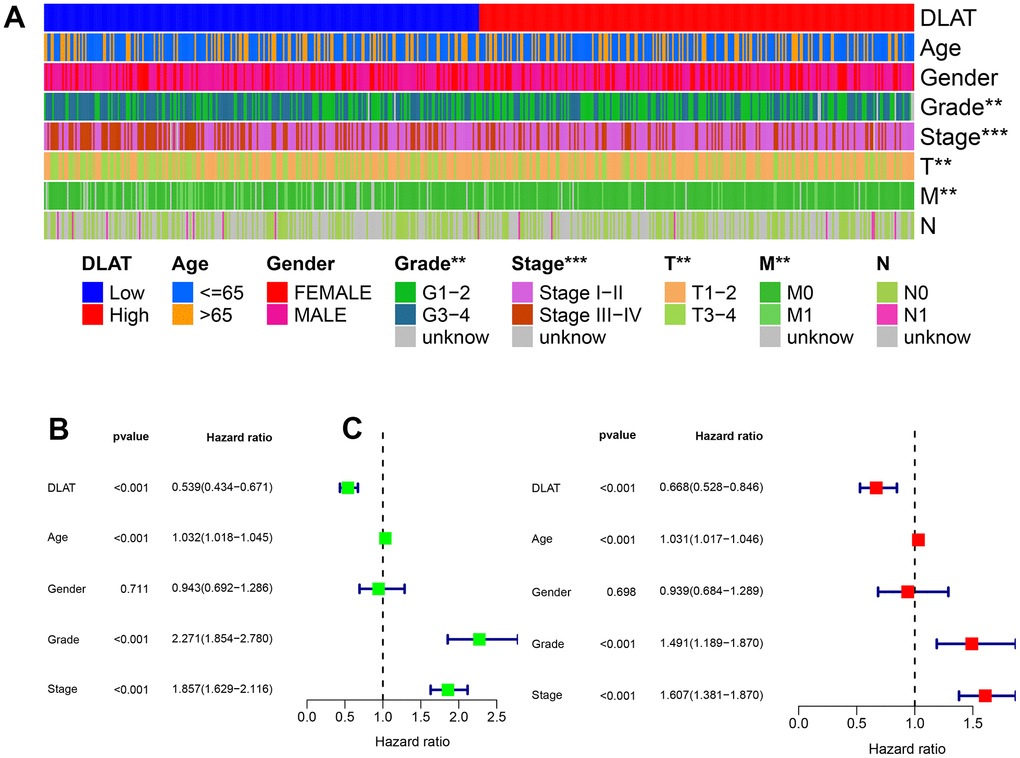Select the T3-4 legend color swatch
The image size is (1020, 758).
[x=676, y=315]
